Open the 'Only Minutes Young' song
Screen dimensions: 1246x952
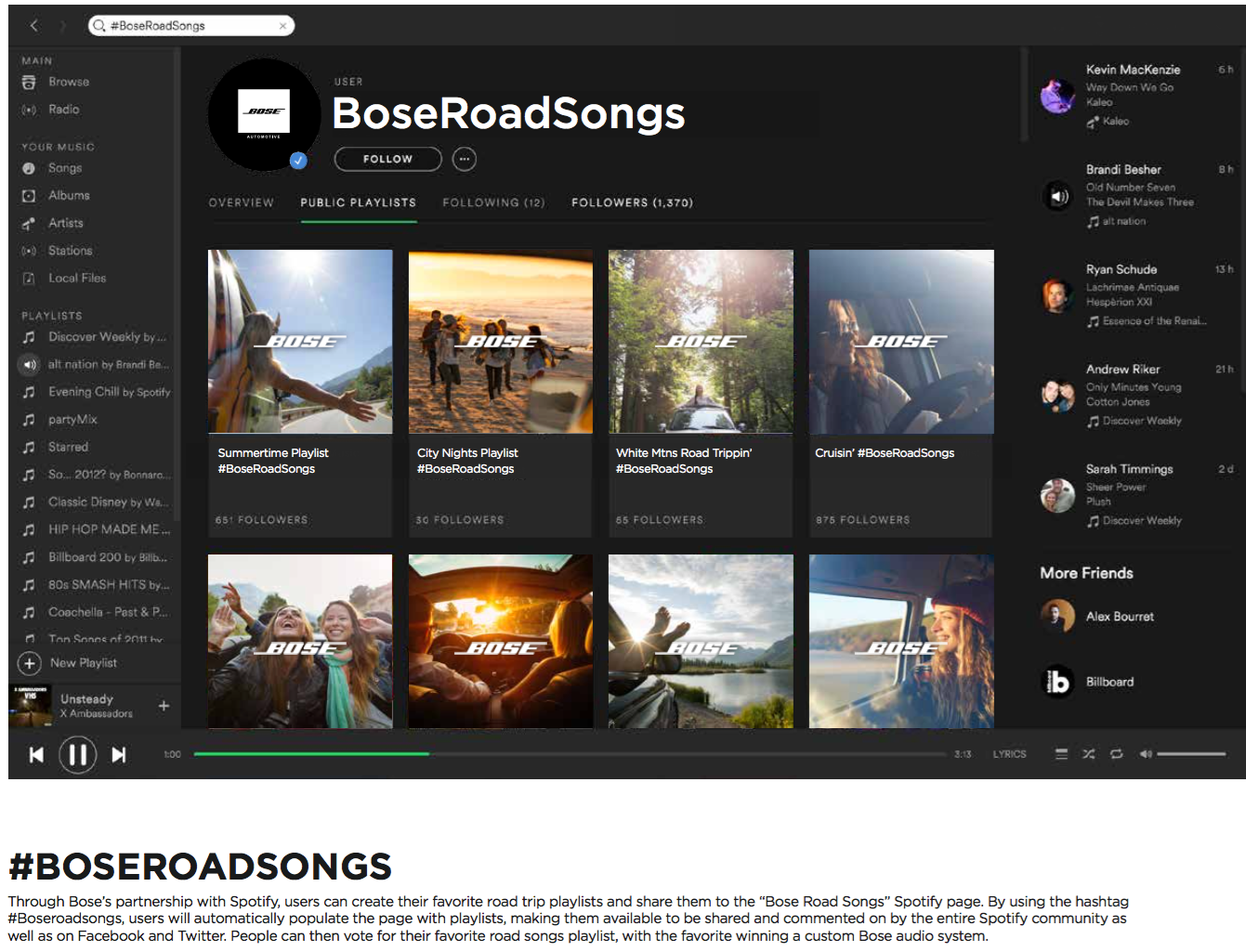[x=1134, y=387]
